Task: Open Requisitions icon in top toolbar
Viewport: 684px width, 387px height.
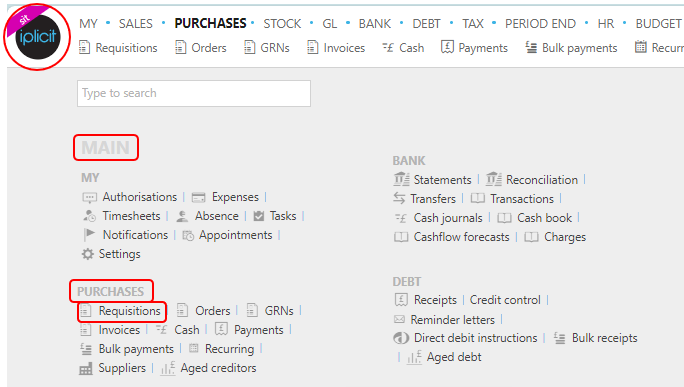Action: 84,47
